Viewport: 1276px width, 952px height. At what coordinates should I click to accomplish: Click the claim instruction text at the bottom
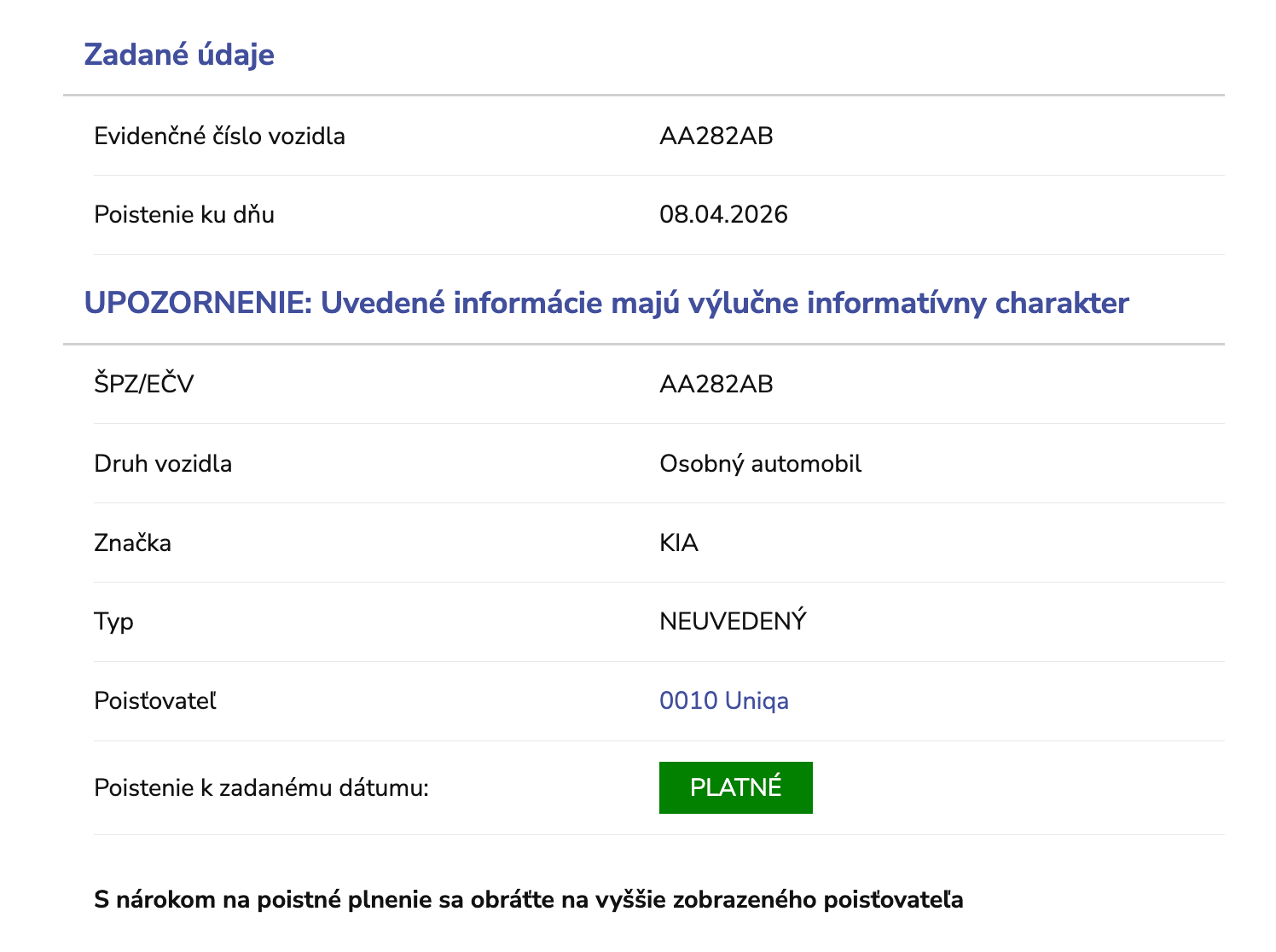pyautogui.click(x=529, y=898)
